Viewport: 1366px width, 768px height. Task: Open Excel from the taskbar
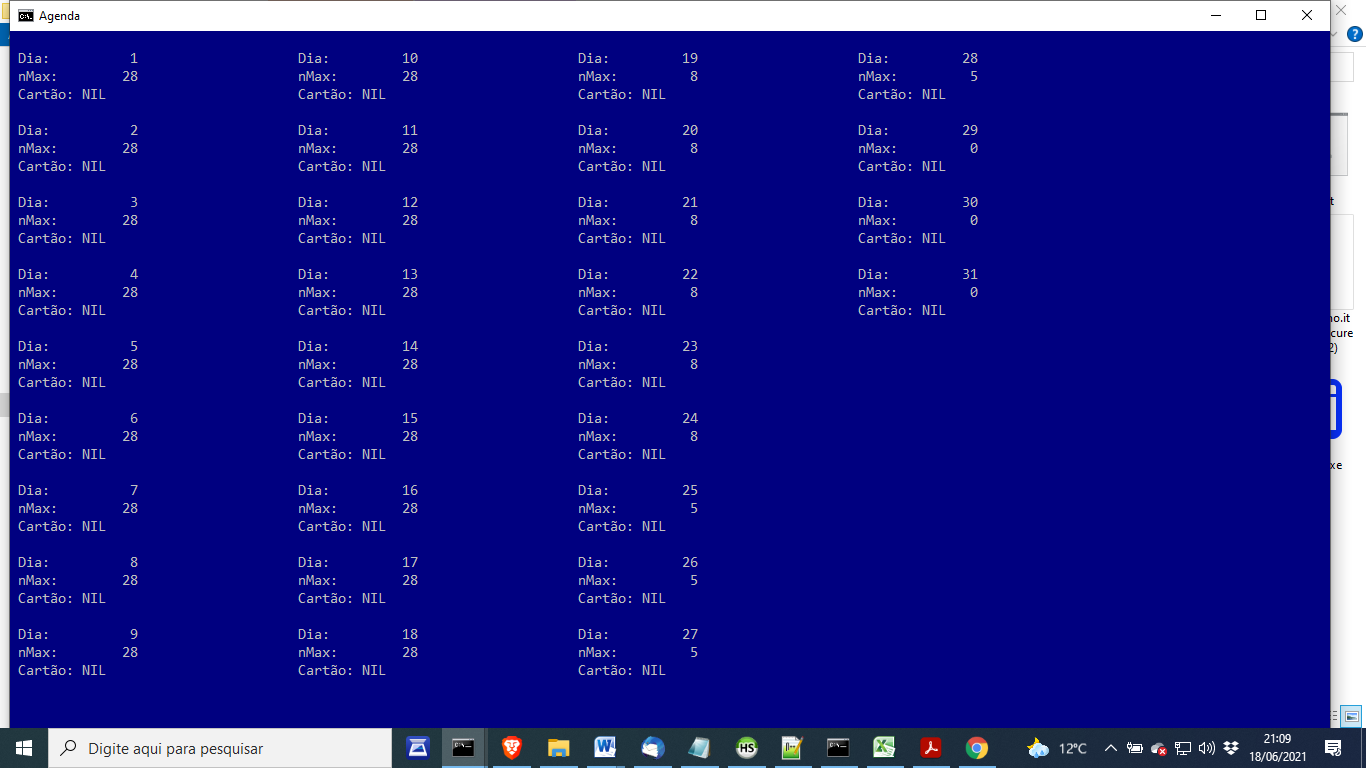tap(884, 748)
